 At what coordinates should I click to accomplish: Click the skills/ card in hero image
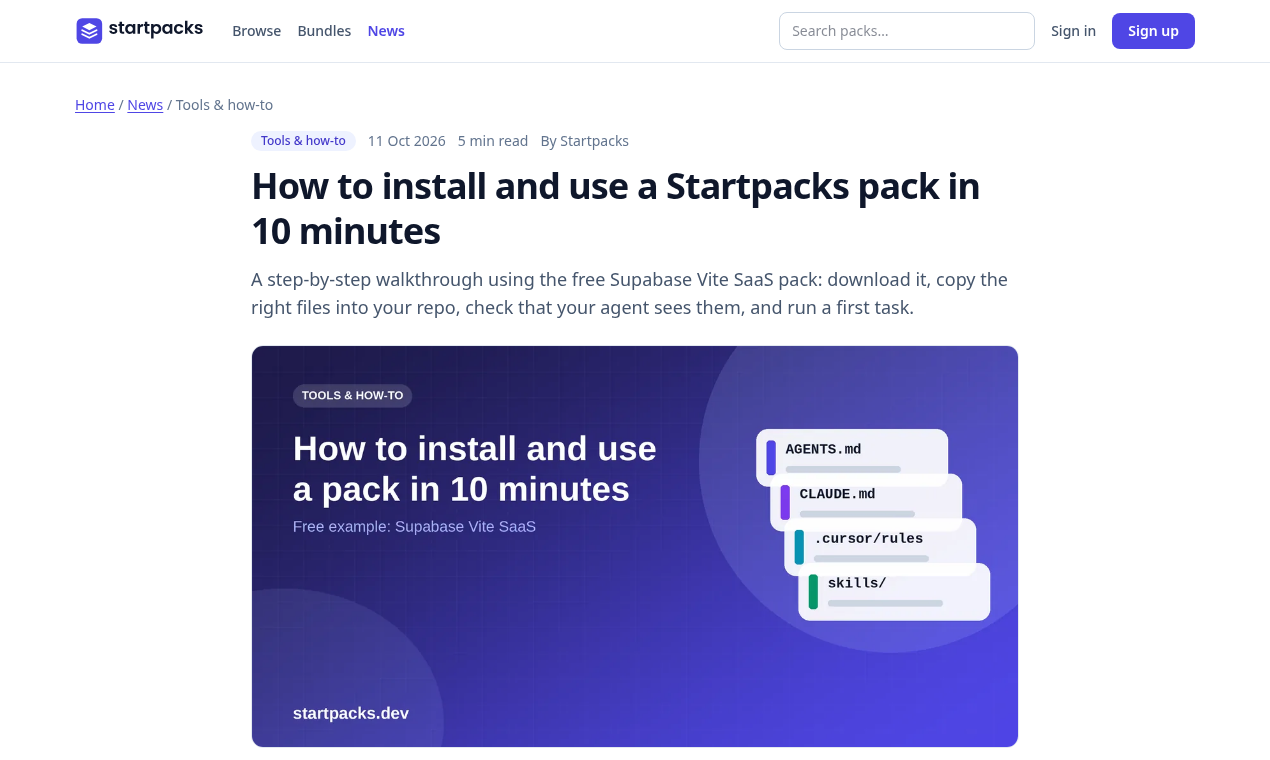tap(894, 591)
